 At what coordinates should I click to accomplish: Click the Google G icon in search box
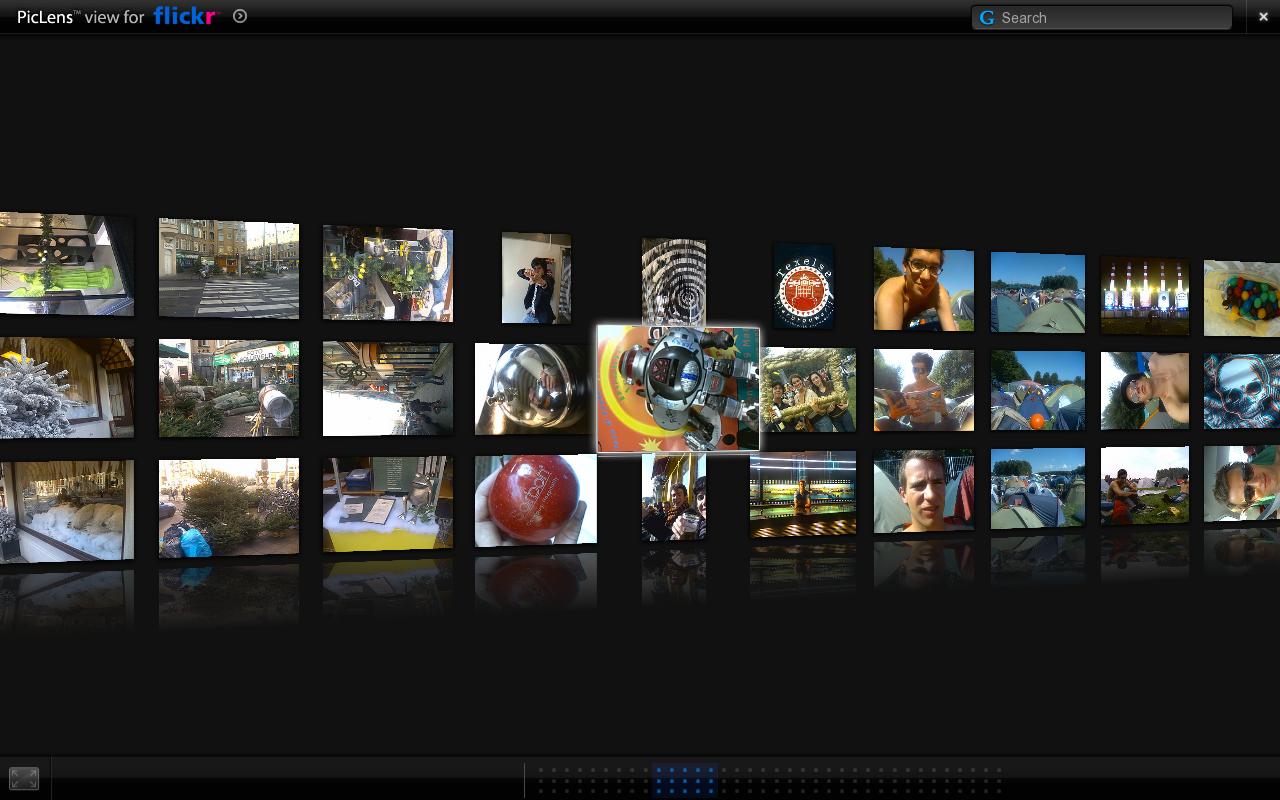[987, 18]
